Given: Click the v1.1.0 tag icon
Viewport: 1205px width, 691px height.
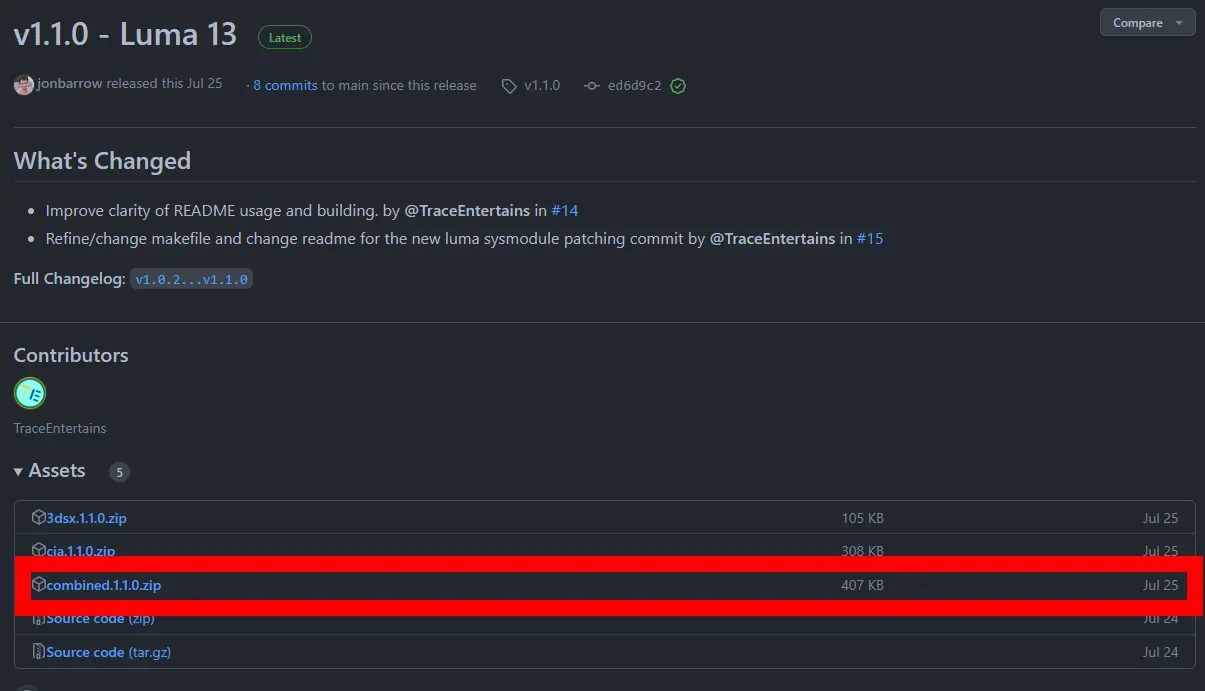Looking at the screenshot, I should tap(509, 86).
